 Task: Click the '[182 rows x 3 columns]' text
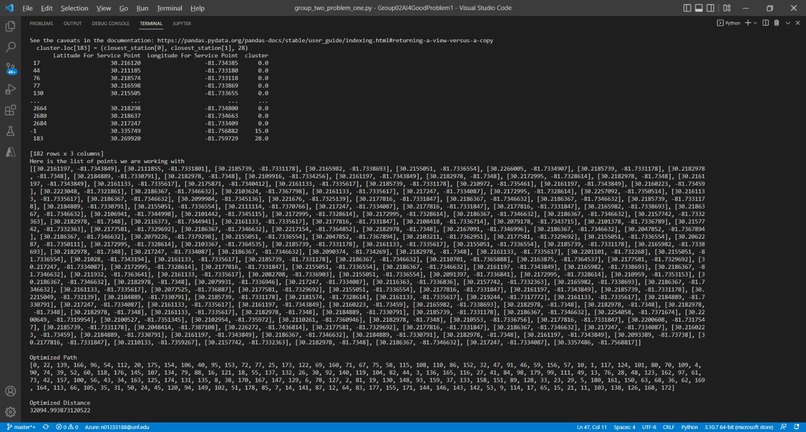point(66,154)
